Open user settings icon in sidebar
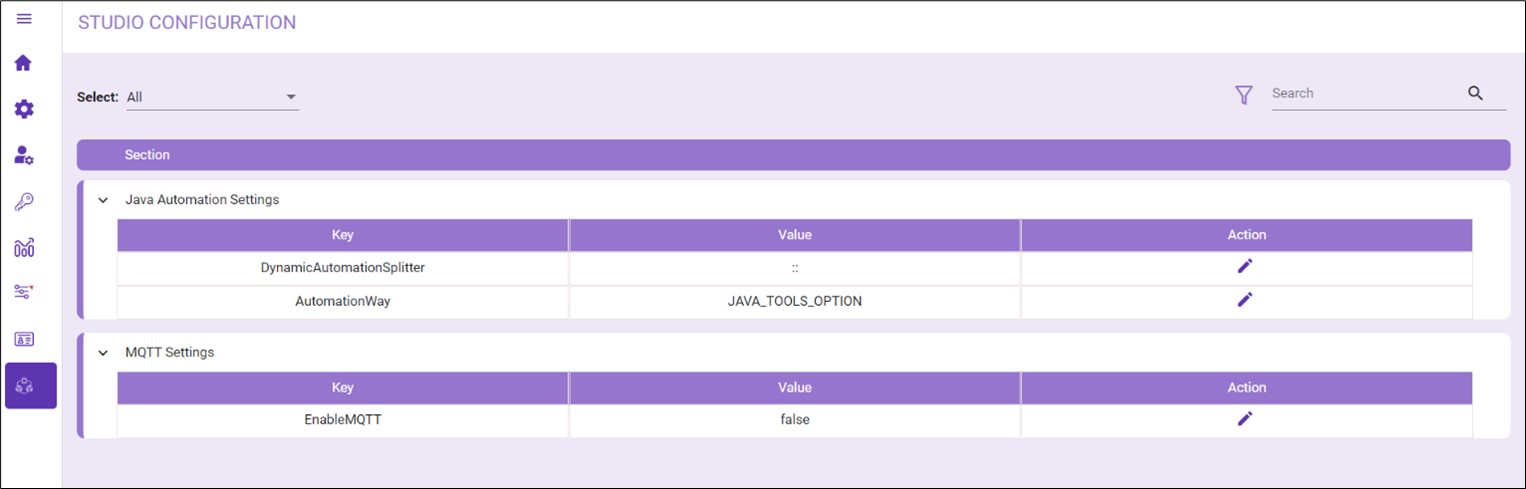This screenshot has height=489, width=1526. coord(24,155)
